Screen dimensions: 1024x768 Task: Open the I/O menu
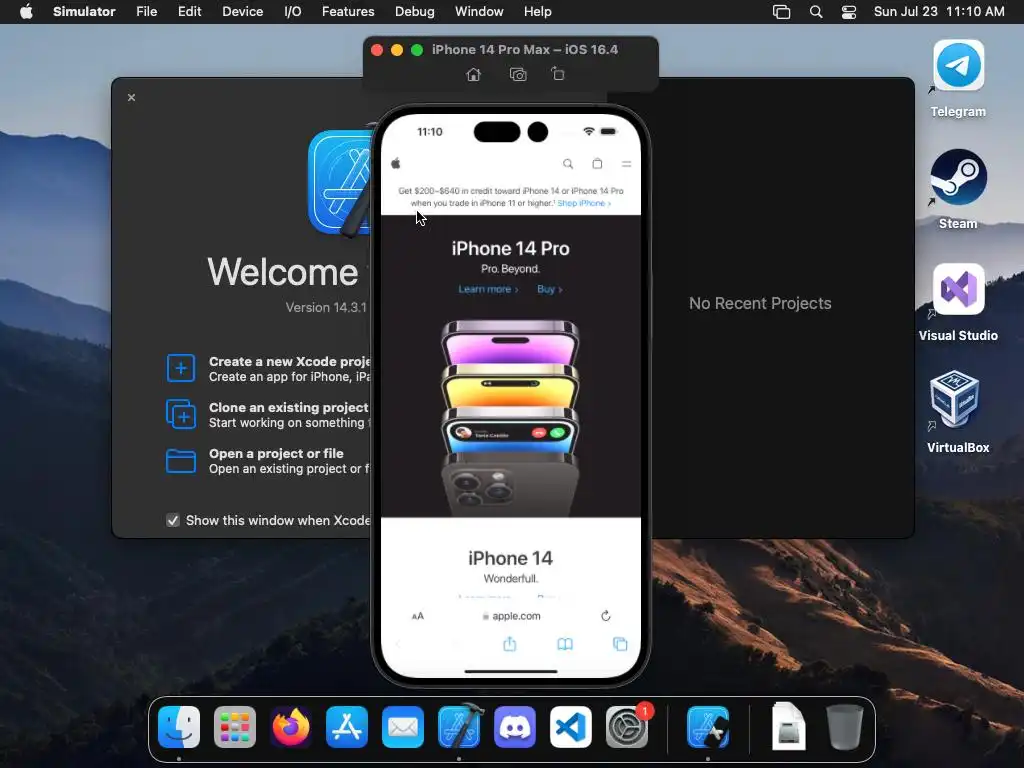click(x=293, y=12)
